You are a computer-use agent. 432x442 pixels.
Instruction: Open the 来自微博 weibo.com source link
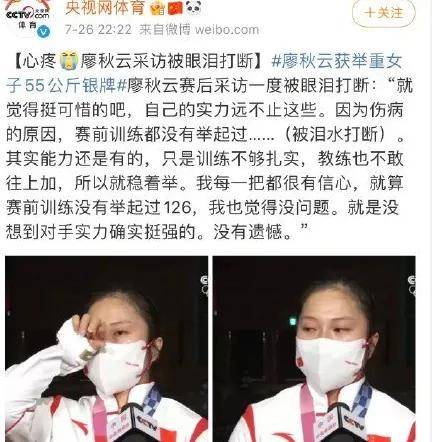(199, 30)
